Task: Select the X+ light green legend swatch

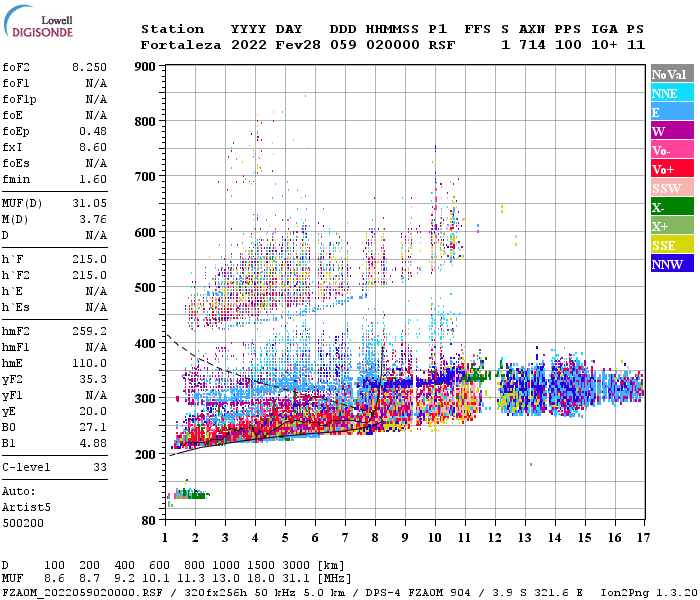Action: 672,225
